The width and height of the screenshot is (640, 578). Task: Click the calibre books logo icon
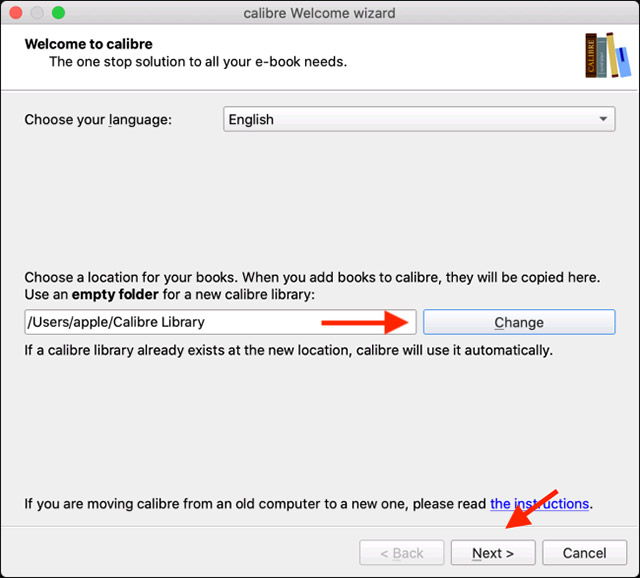click(x=608, y=55)
